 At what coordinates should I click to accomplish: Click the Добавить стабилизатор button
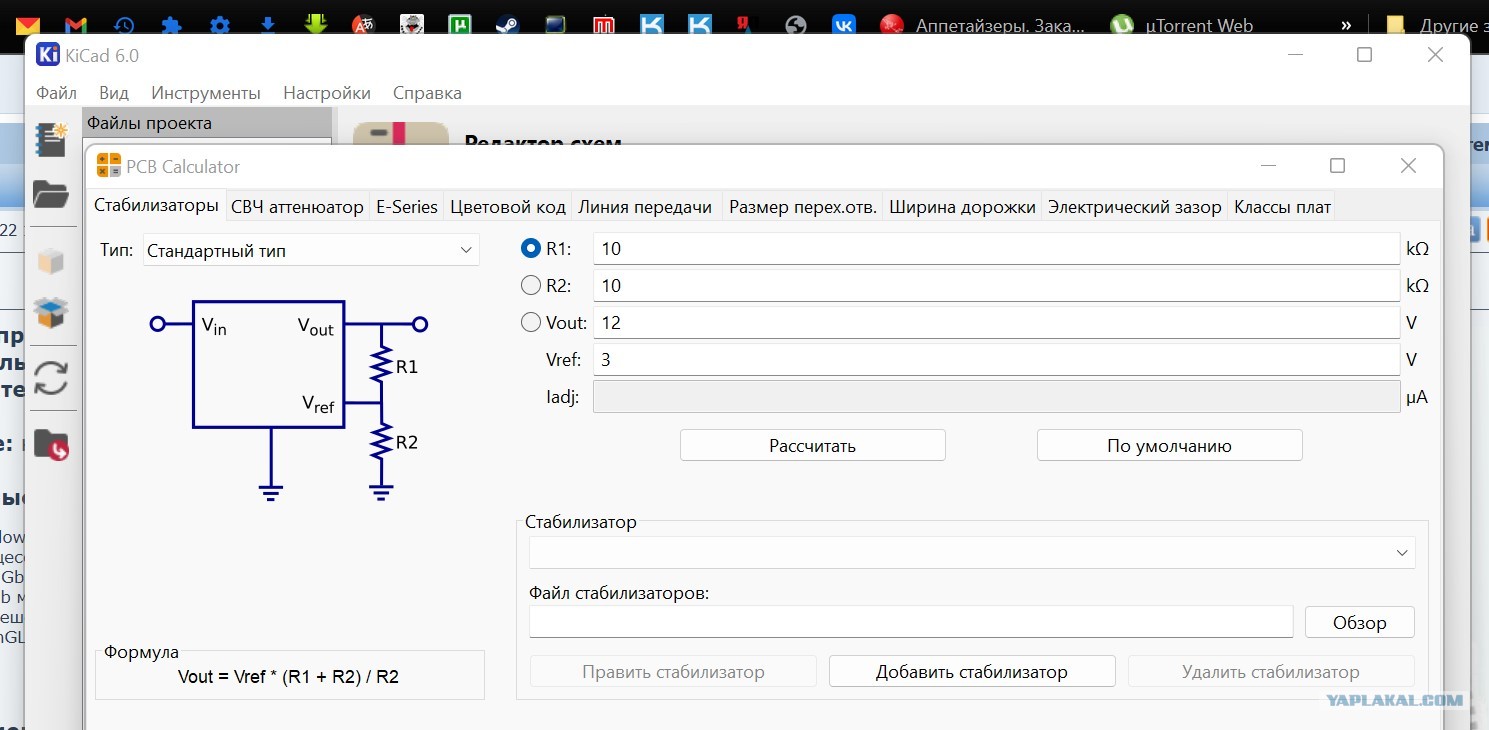coord(972,672)
